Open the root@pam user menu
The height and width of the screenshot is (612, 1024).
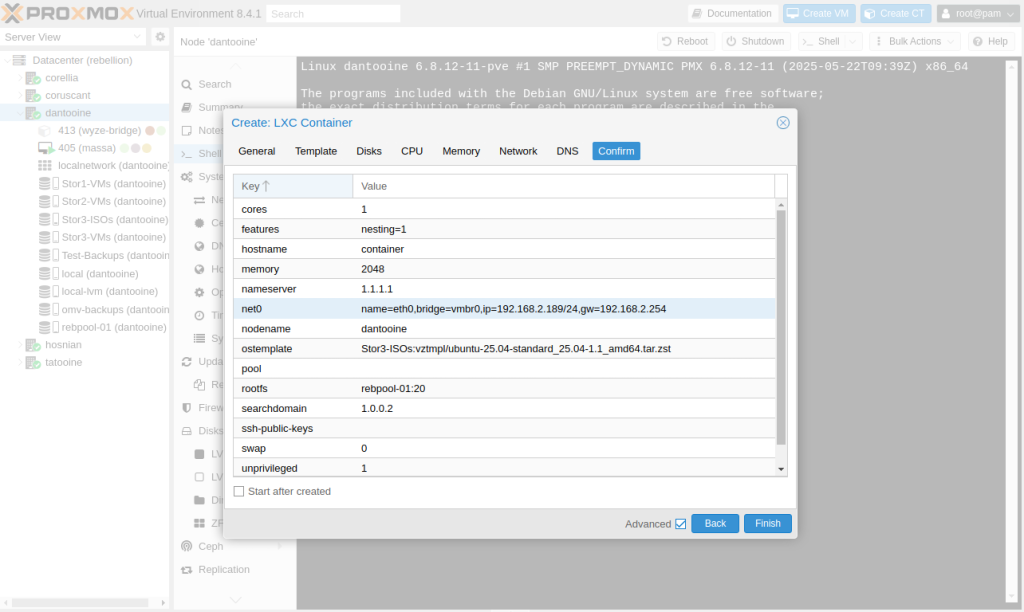pyautogui.click(x=978, y=13)
